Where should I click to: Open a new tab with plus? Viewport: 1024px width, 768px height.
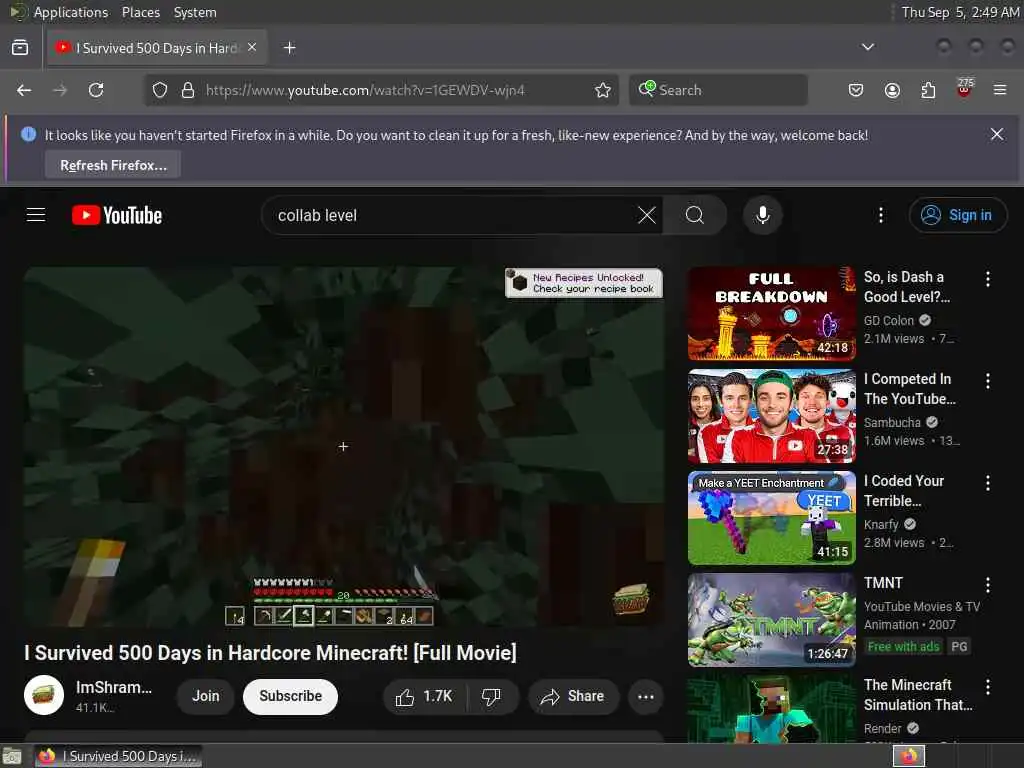(x=289, y=48)
